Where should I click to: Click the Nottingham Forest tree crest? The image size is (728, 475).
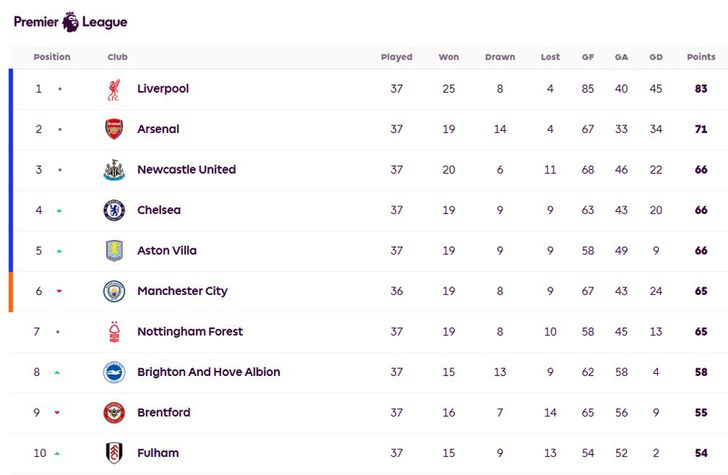(x=114, y=332)
